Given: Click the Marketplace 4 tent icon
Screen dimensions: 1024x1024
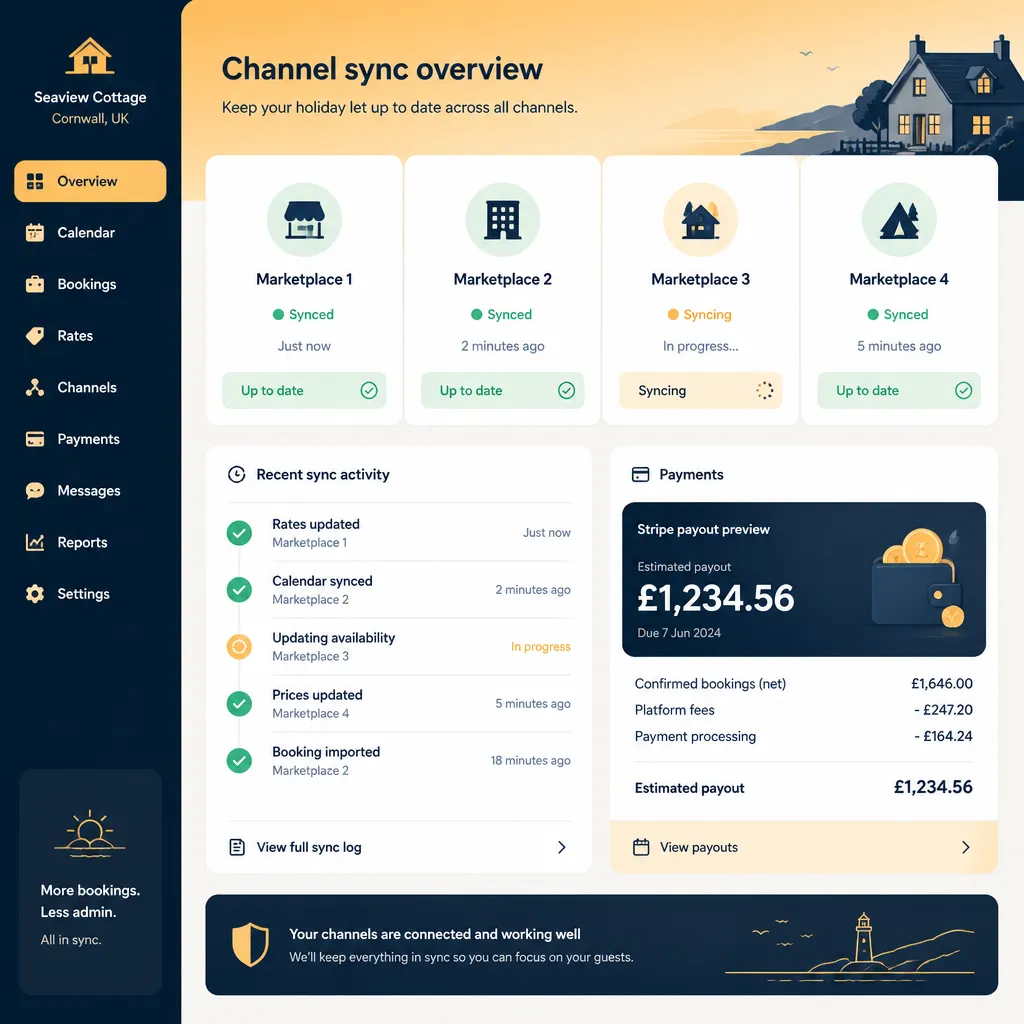Looking at the screenshot, I should pos(899,219).
